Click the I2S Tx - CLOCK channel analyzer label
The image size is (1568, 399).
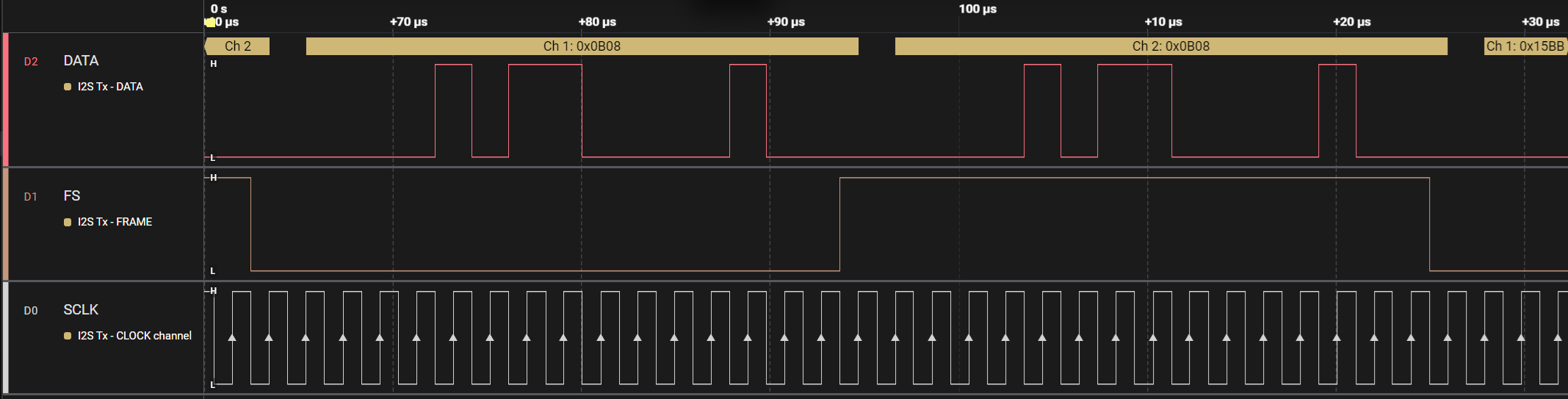pyautogui.click(x=134, y=336)
